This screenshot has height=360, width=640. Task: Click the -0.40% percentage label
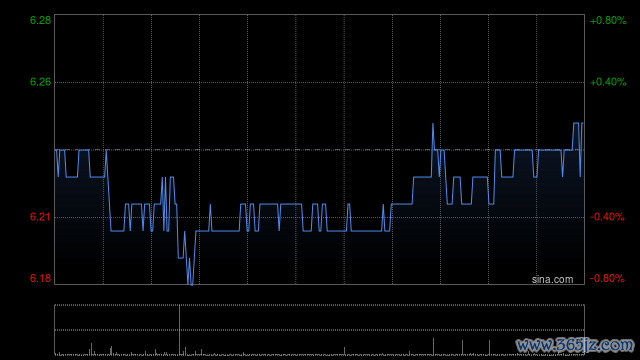pyautogui.click(x=607, y=217)
